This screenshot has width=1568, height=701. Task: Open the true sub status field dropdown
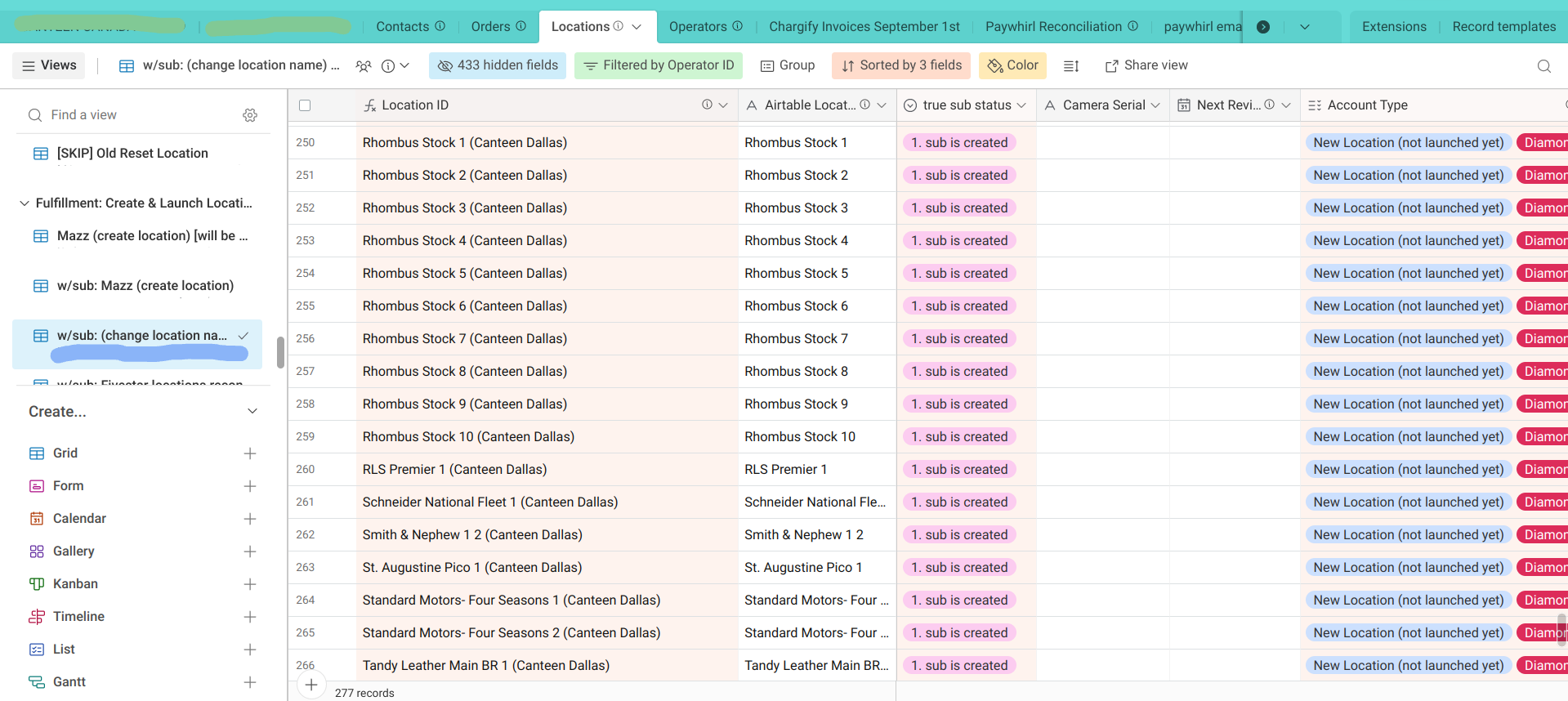(x=1021, y=105)
